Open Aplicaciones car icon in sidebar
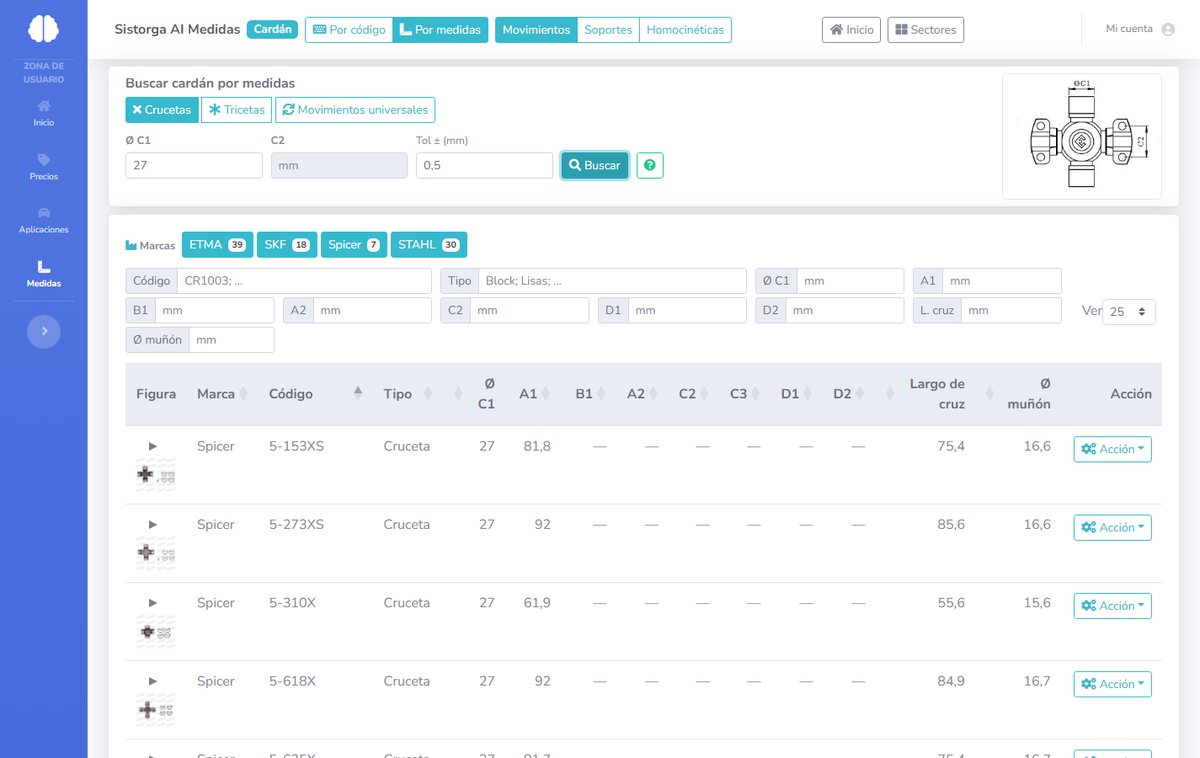Screen dimensions: 1200x758 pyautogui.click(x=43, y=212)
